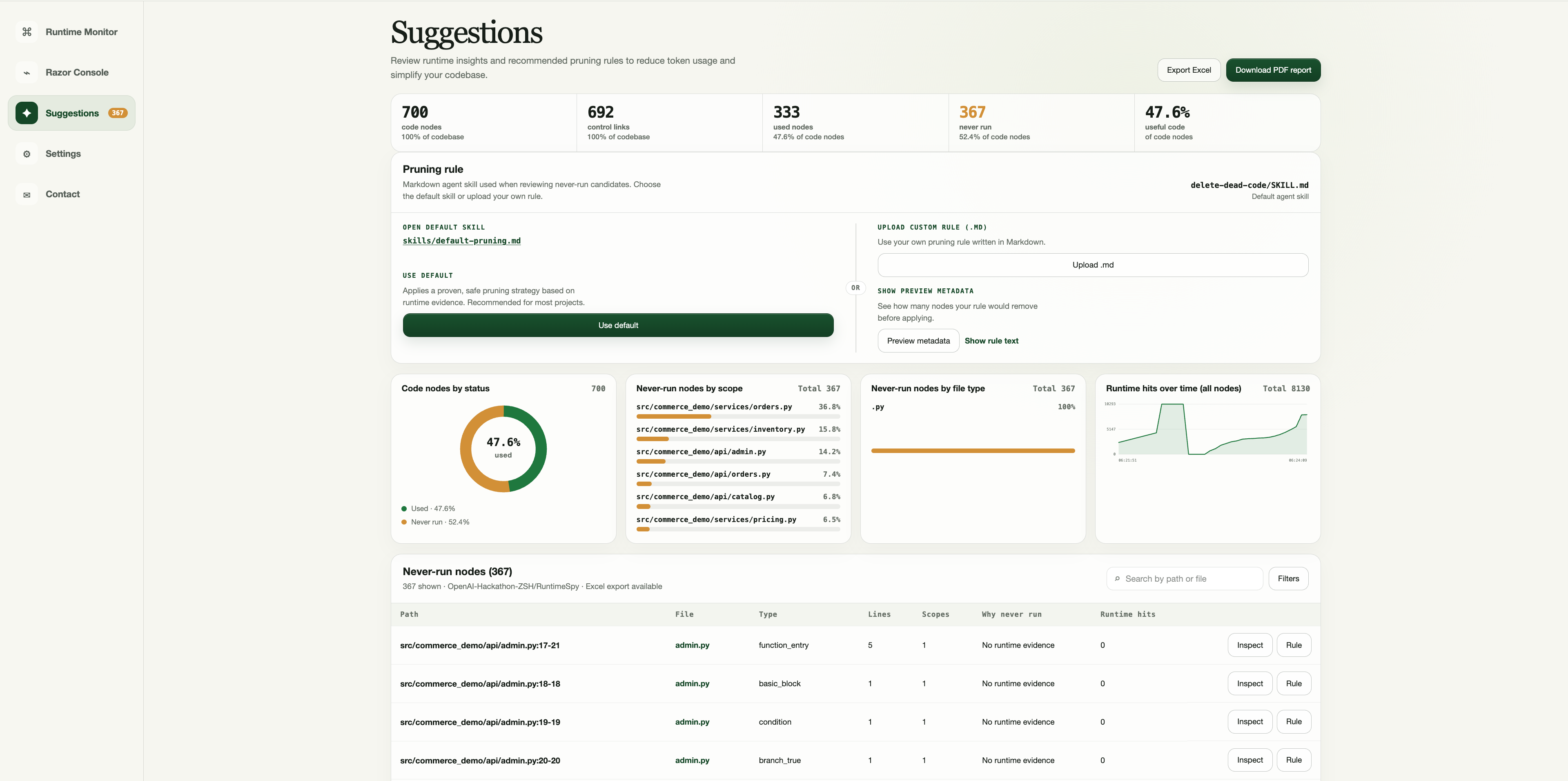The width and height of the screenshot is (1568, 781).
Task: Inspect admin.py:18-18 node
Action: pos(1249,684)
